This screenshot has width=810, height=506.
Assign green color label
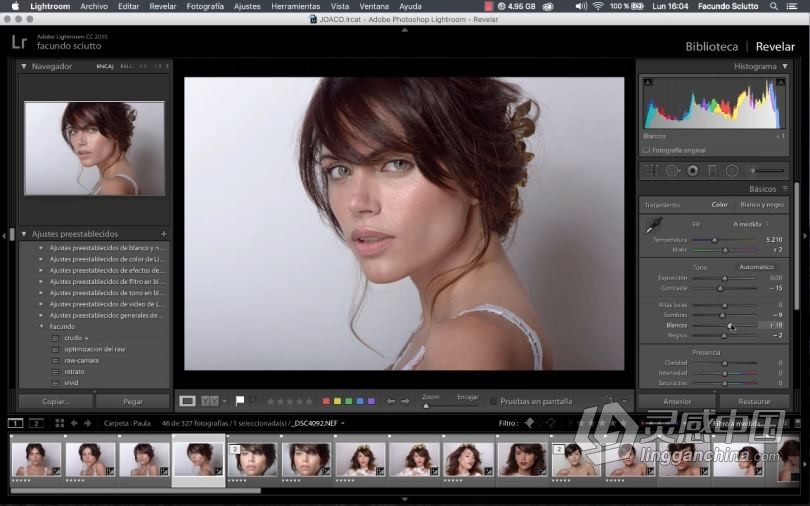click(349, 401)
